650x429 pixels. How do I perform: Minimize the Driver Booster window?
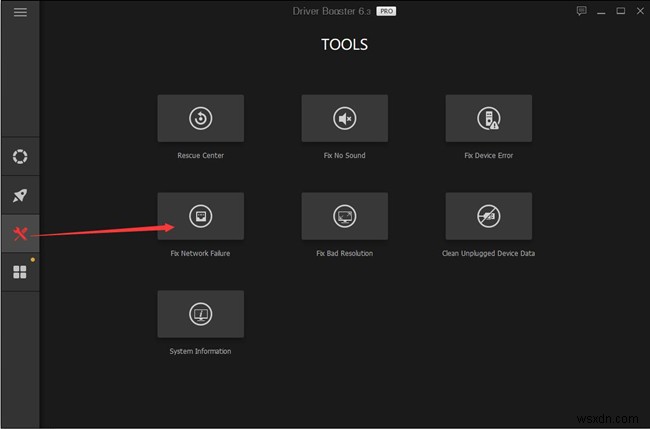pos(601,12)
